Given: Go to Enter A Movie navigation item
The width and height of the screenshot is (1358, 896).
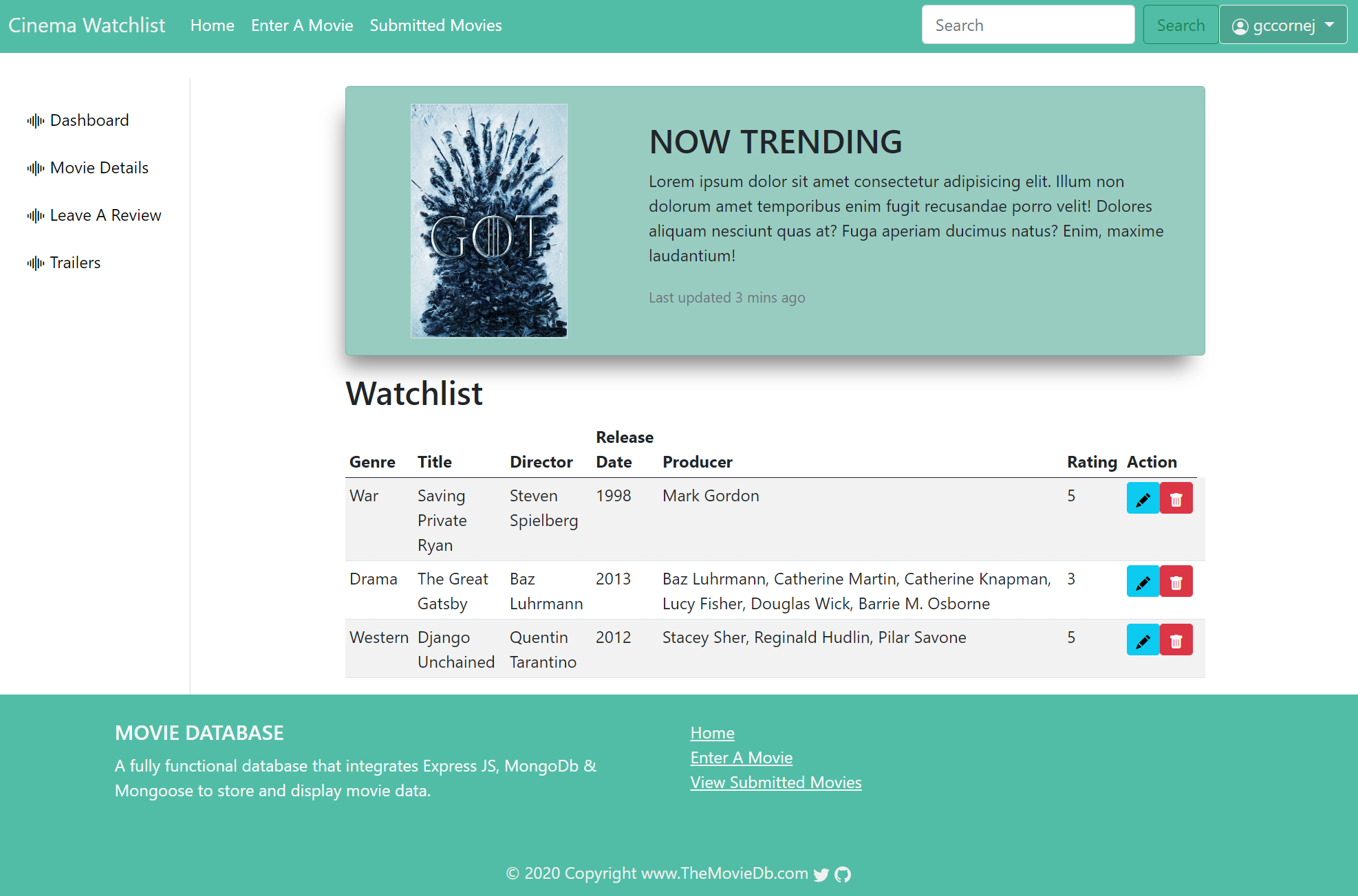Looking at the screenshot, I should [x=302, y=25].
